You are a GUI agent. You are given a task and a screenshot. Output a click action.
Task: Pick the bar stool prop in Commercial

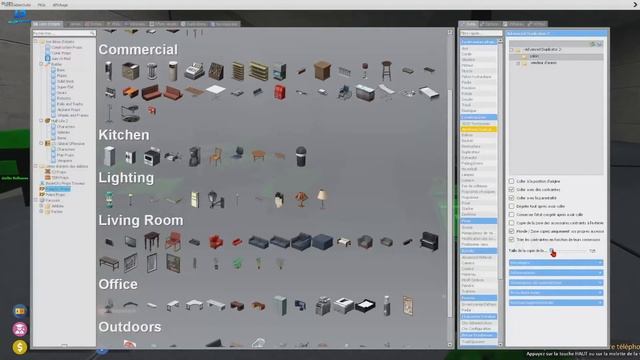coord(386,70)
